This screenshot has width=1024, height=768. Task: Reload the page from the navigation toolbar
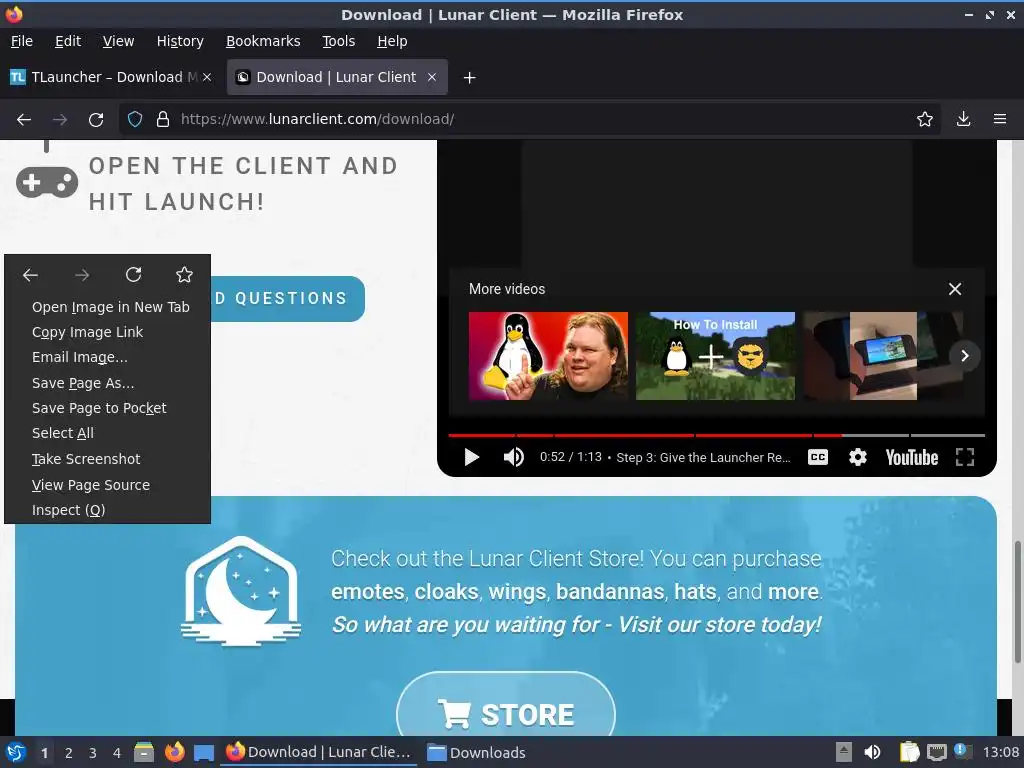click(96, 120)
